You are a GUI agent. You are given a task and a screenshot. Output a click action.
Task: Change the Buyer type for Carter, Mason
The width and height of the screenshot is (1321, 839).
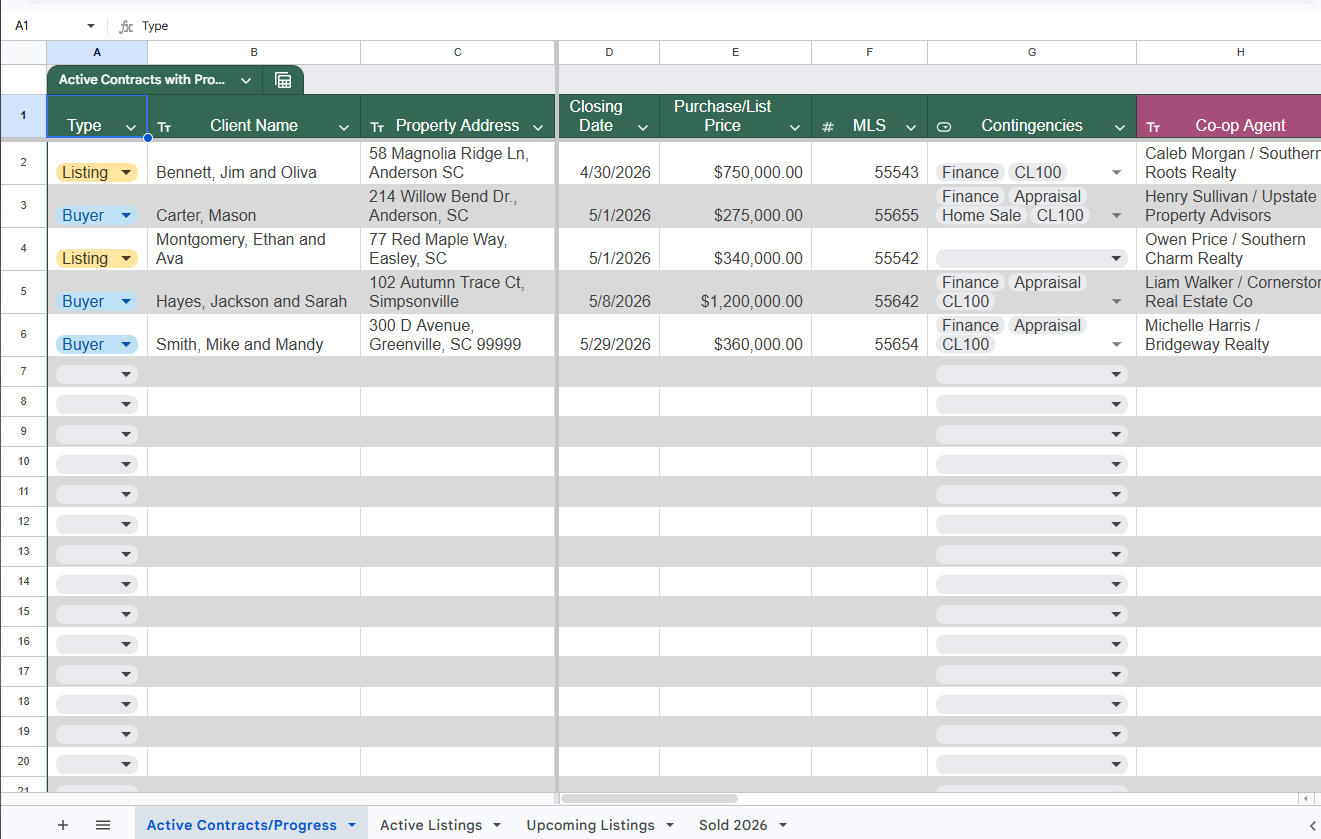tap(97, 215)
